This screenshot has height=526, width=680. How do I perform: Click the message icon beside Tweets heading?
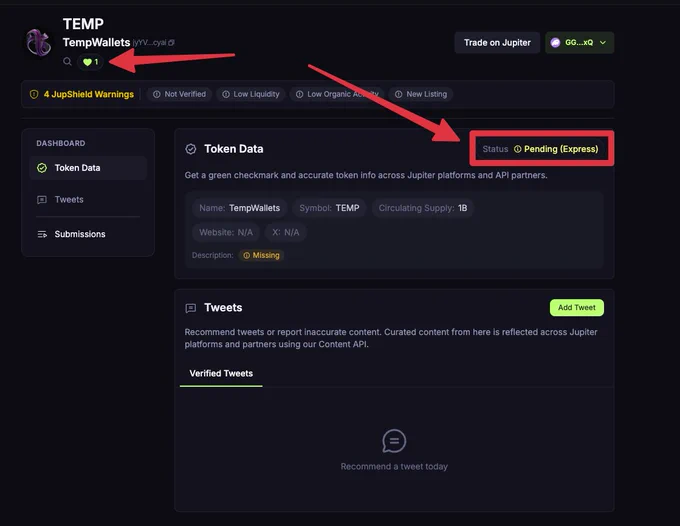(x=191, y=308)
